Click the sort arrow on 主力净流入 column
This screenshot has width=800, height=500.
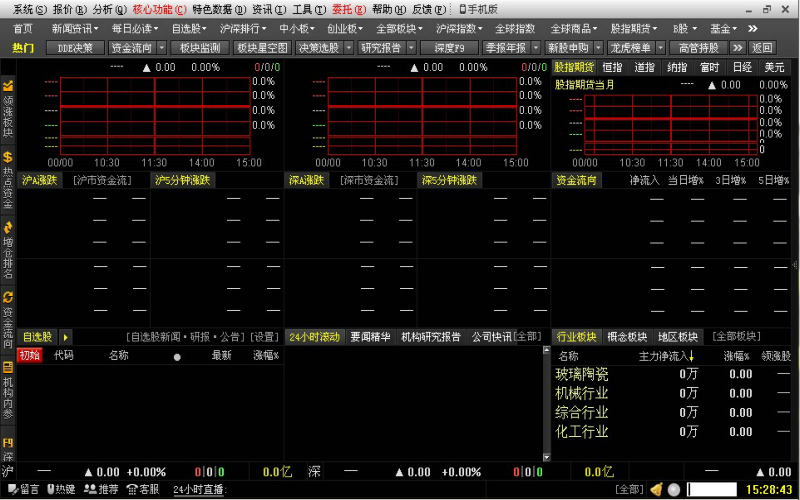click(691, 356)
